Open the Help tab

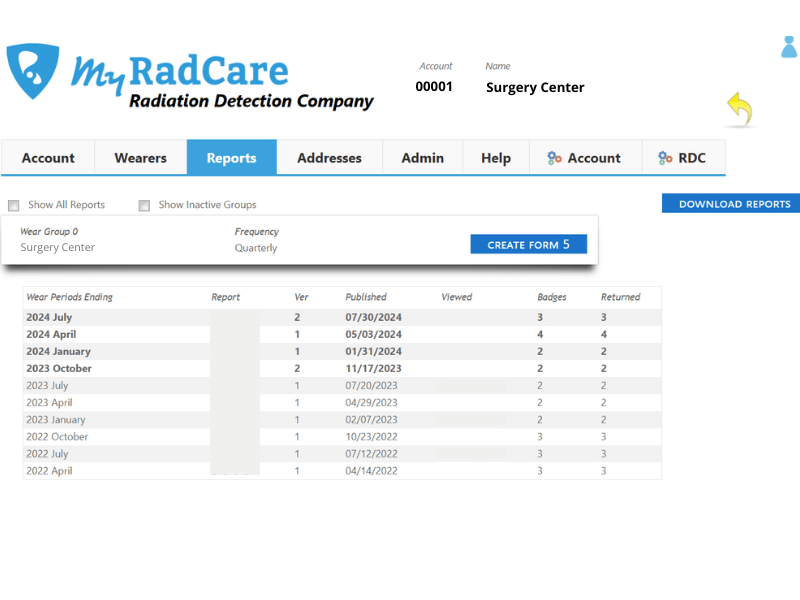[495, 157]
